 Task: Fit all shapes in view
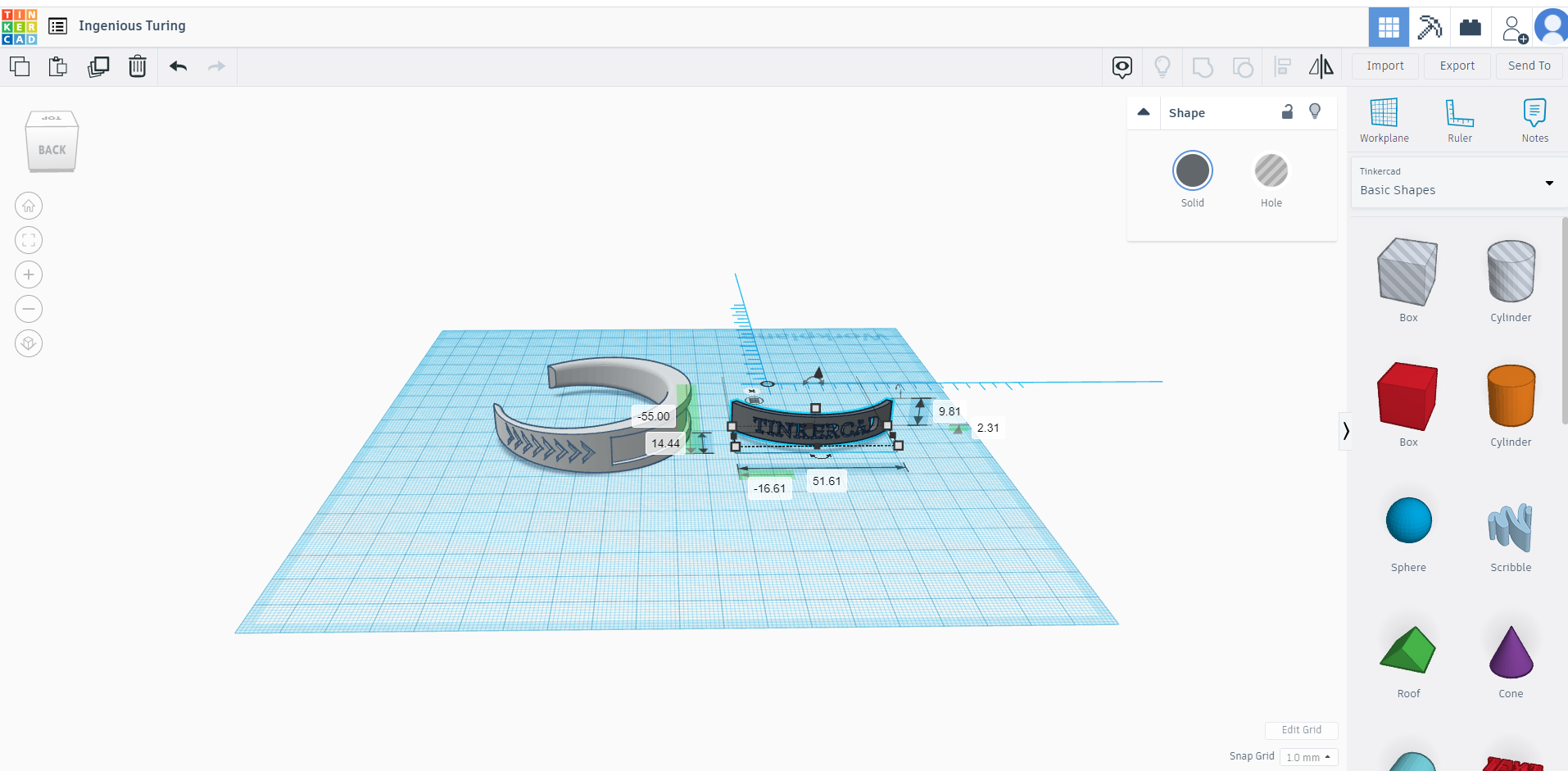[29, 240]
